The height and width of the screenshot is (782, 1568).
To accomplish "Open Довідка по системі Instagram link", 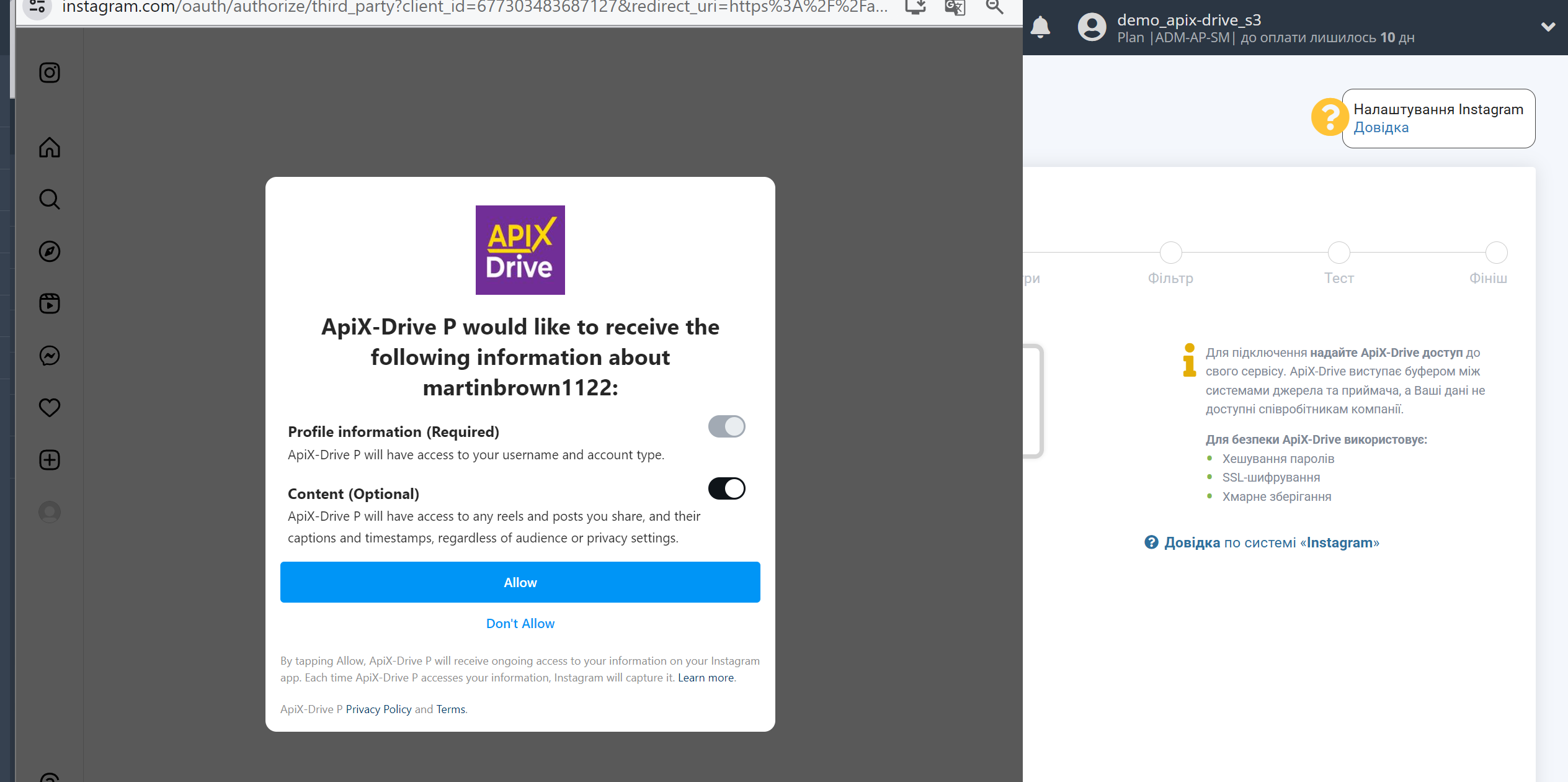I will click(1272, 542).
